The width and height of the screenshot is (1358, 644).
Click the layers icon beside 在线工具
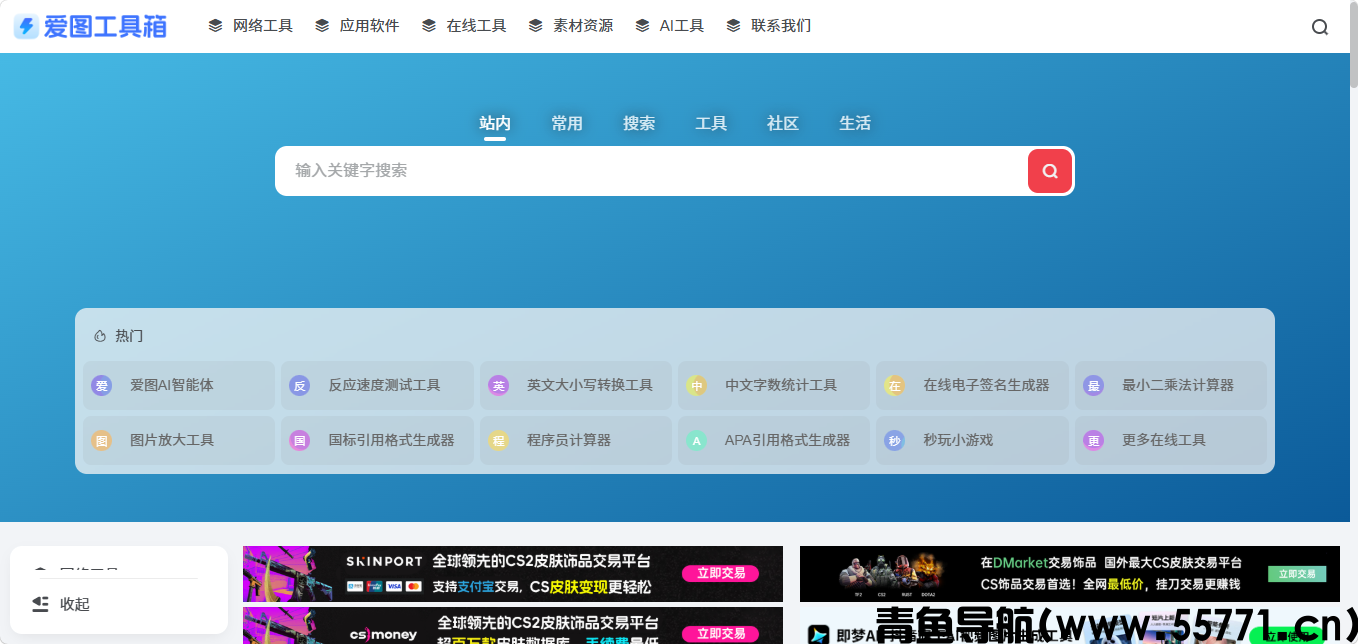click(x=429, y=26)
